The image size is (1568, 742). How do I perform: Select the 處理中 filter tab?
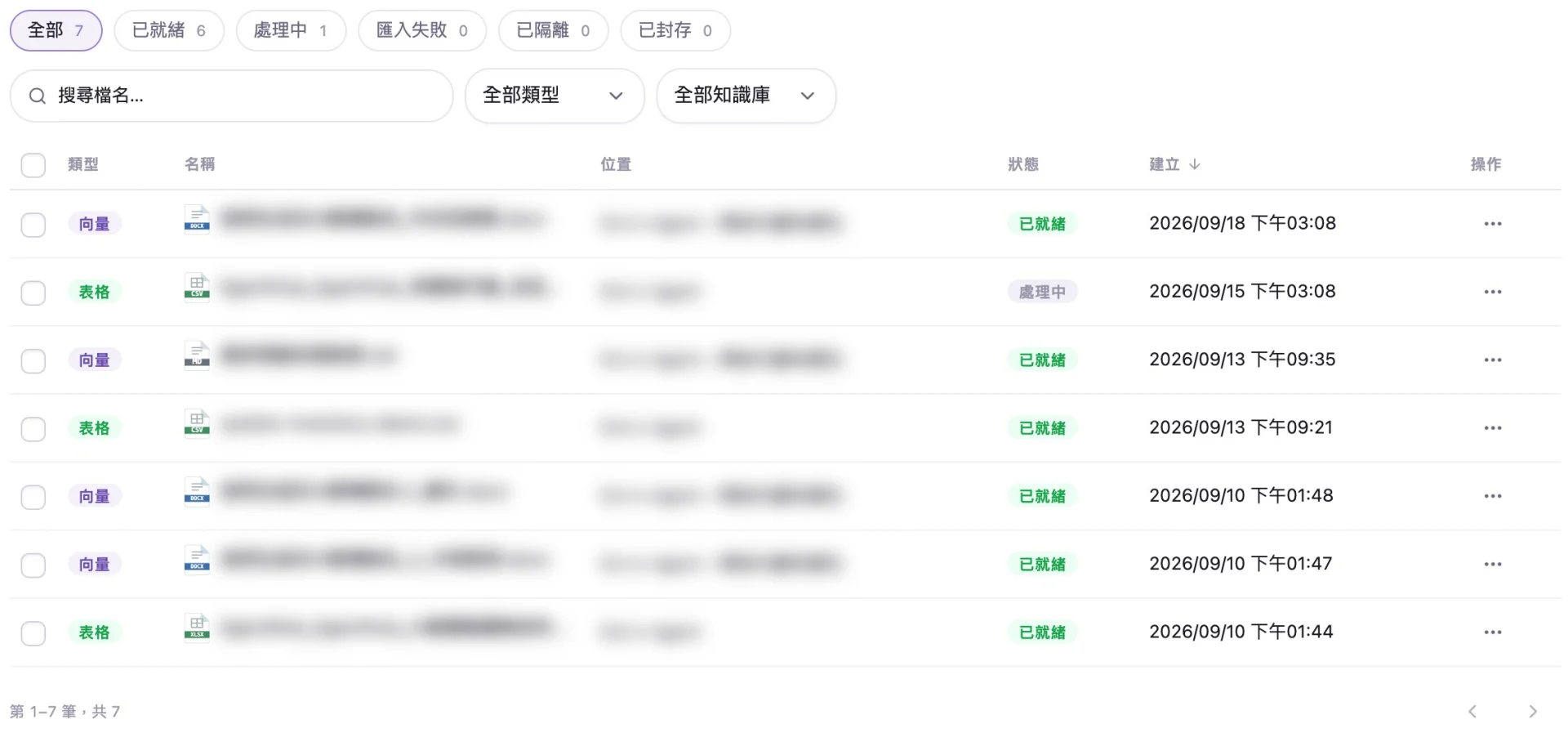291,31
